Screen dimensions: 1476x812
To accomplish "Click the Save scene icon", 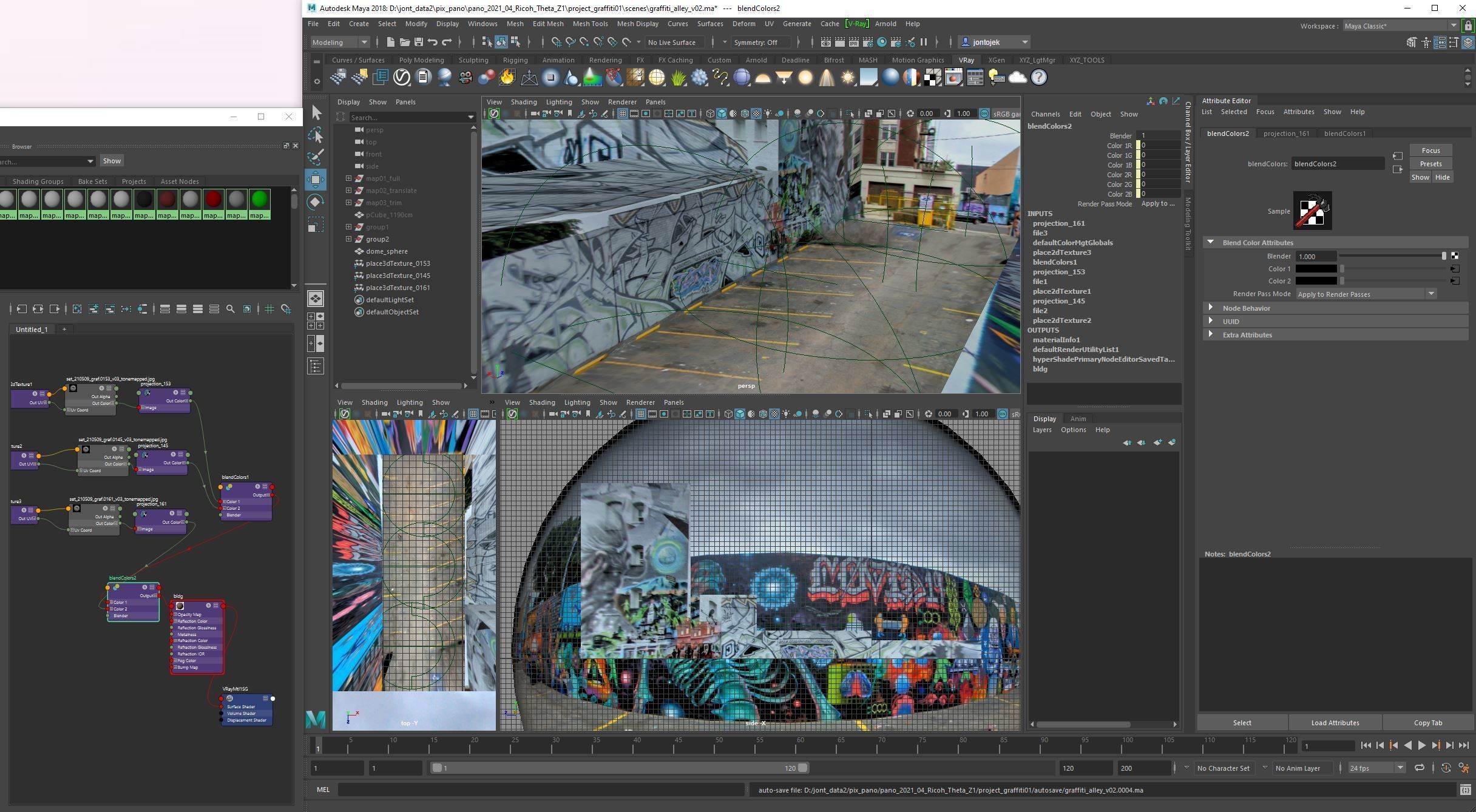I will pyautogui.click(x=418, y=42).
